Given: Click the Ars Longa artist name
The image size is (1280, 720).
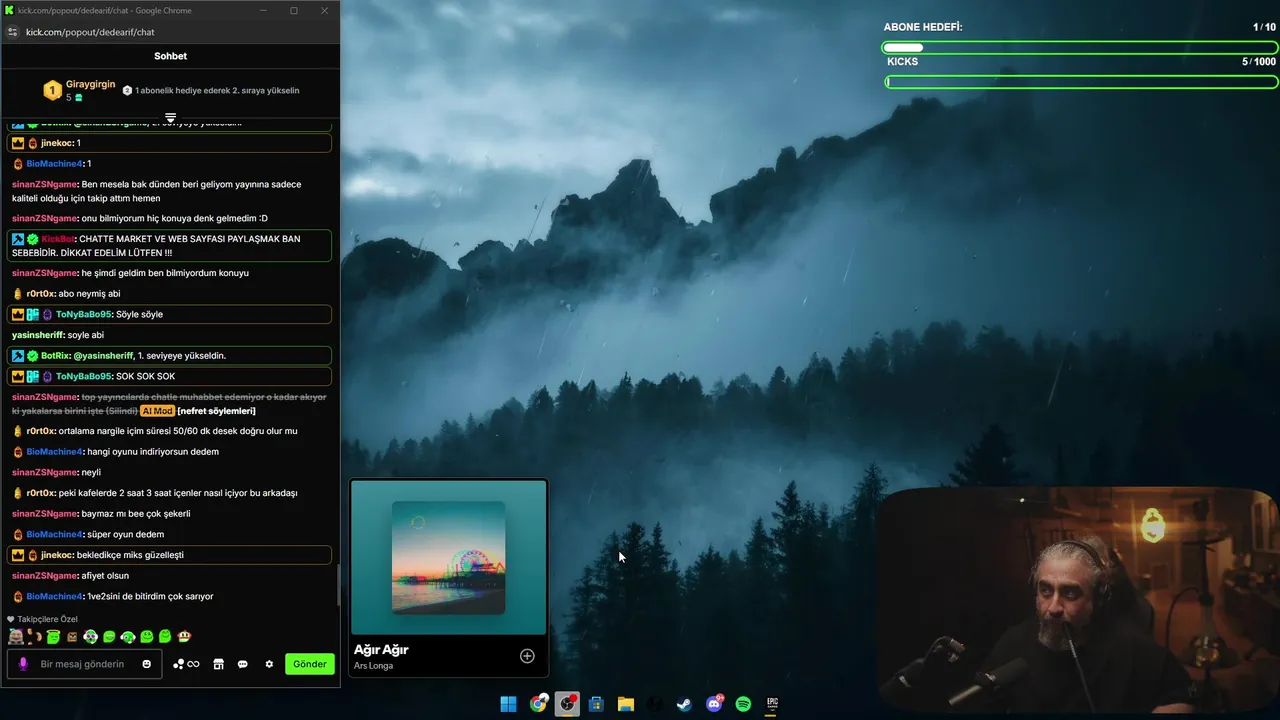Looking at the screenshot, I should (373, 666).
